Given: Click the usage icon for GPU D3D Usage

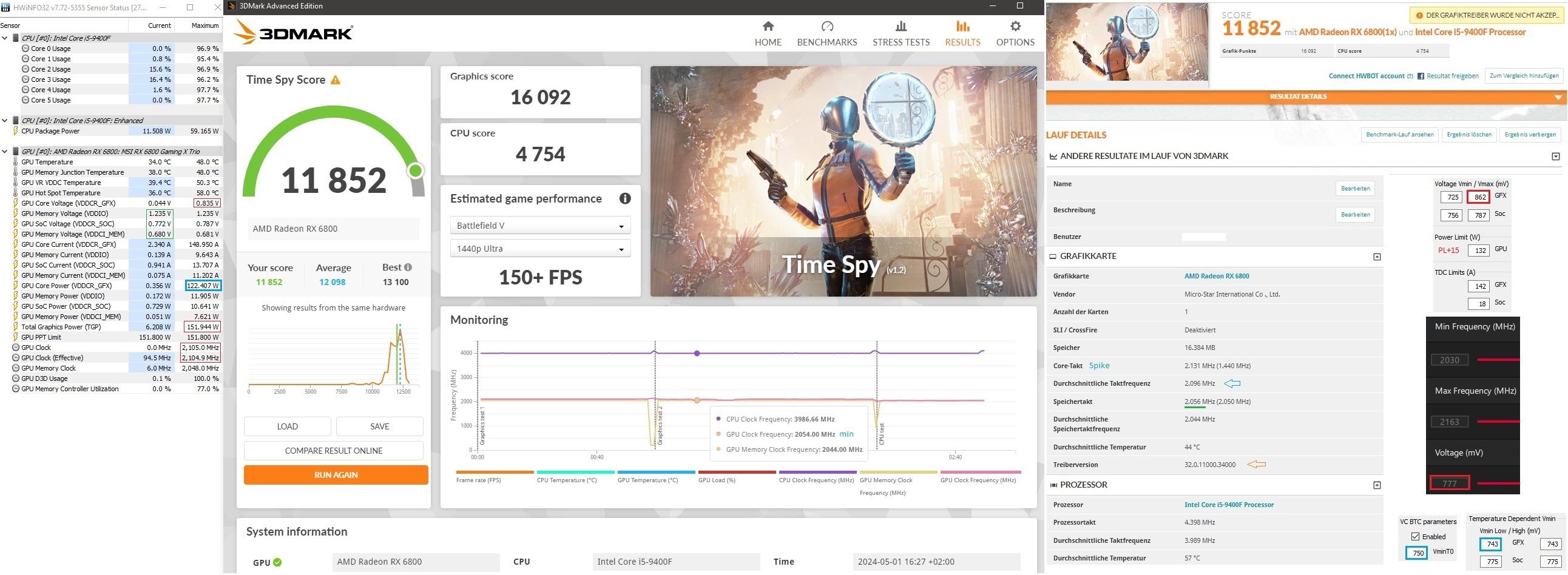Looking at the screenshot, I should [16, 378].
